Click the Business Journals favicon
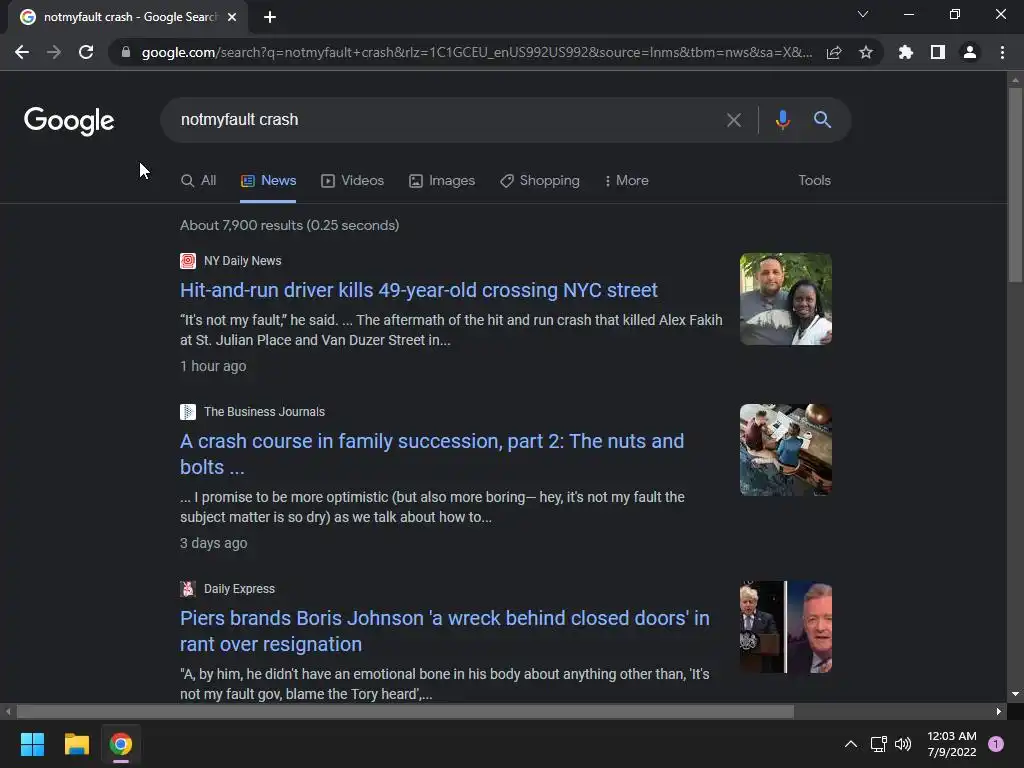The height and width of the screenshot is (768, 1024). (188, 411)
